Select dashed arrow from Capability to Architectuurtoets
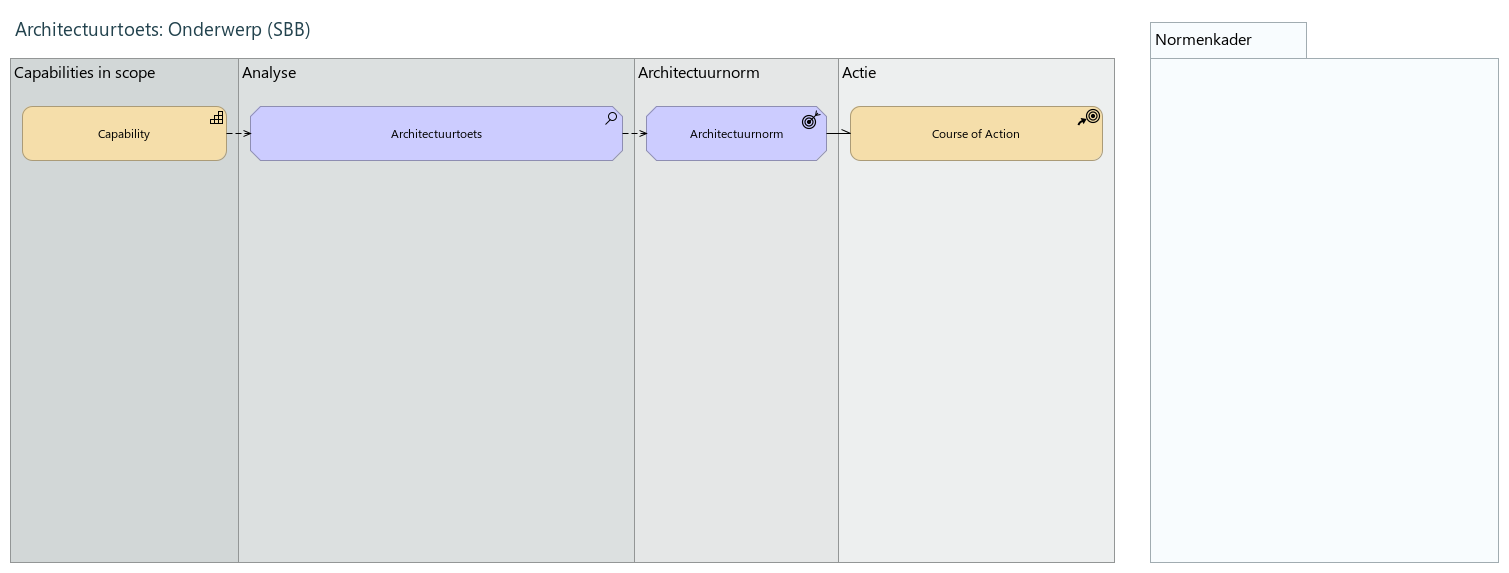The width and height of the screenshot is (1509, 573). point(238,133)
